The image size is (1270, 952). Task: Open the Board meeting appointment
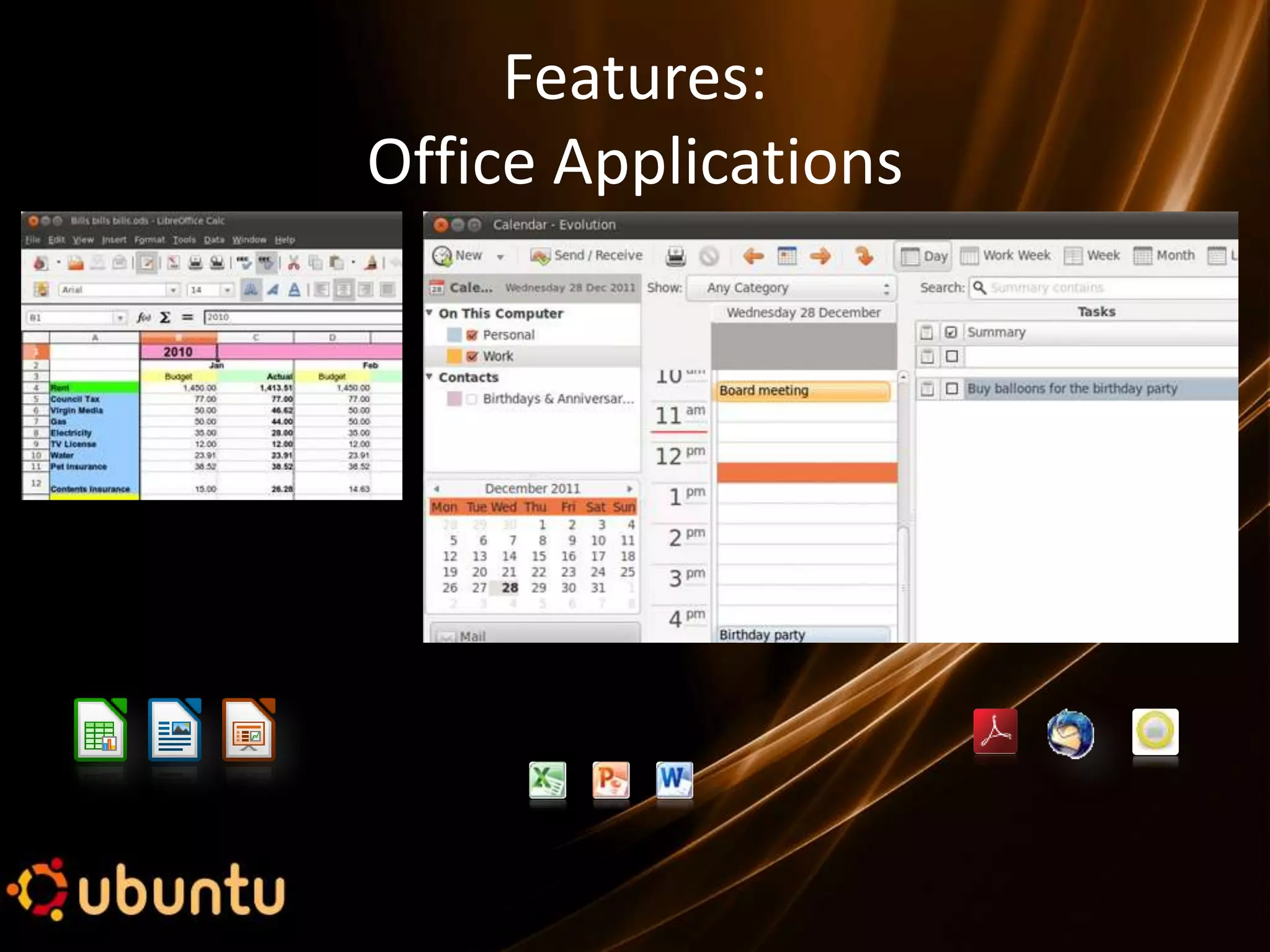coord(804,391)
